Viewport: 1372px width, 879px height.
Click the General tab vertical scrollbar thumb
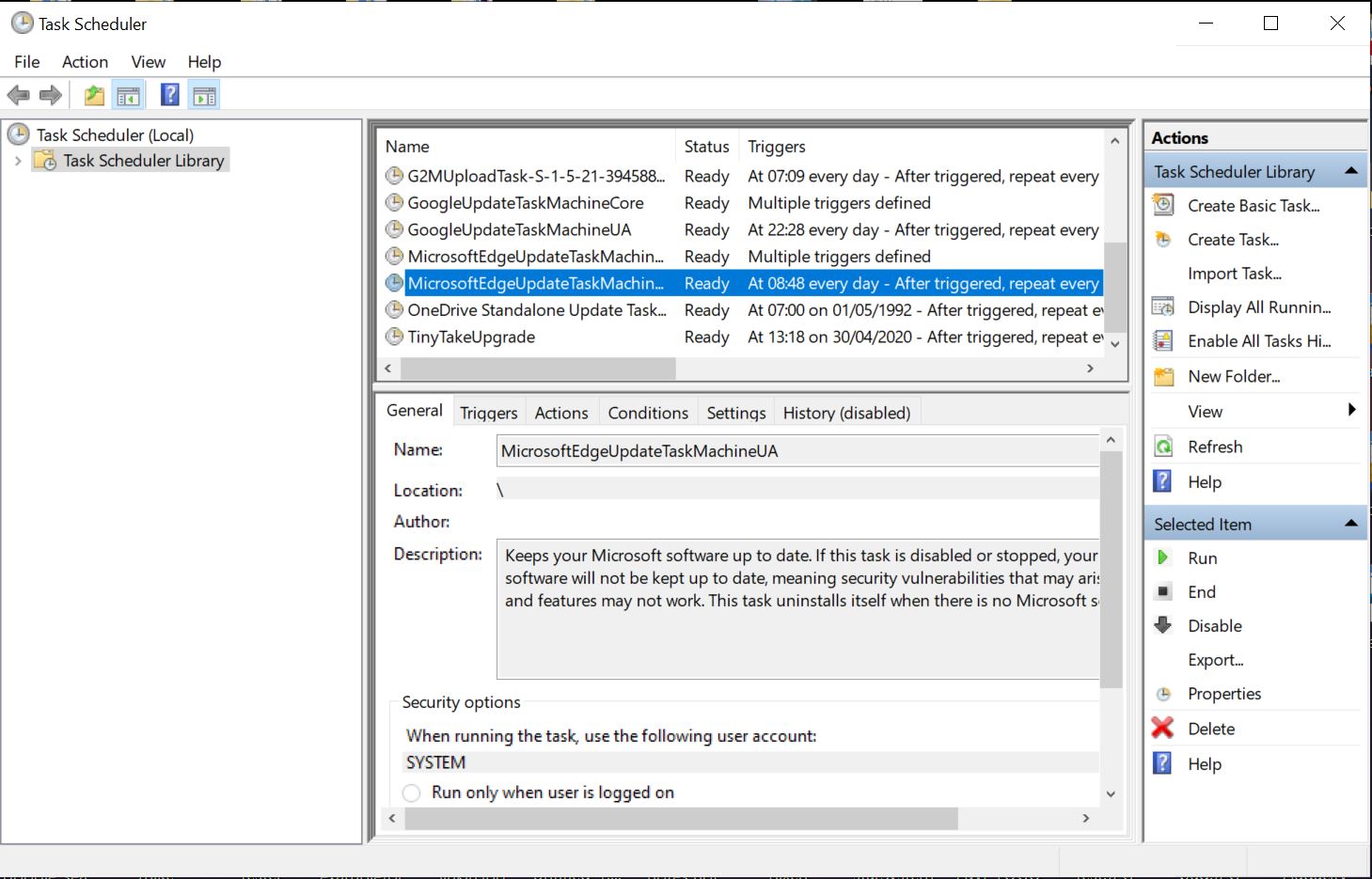coord(1111,569)
